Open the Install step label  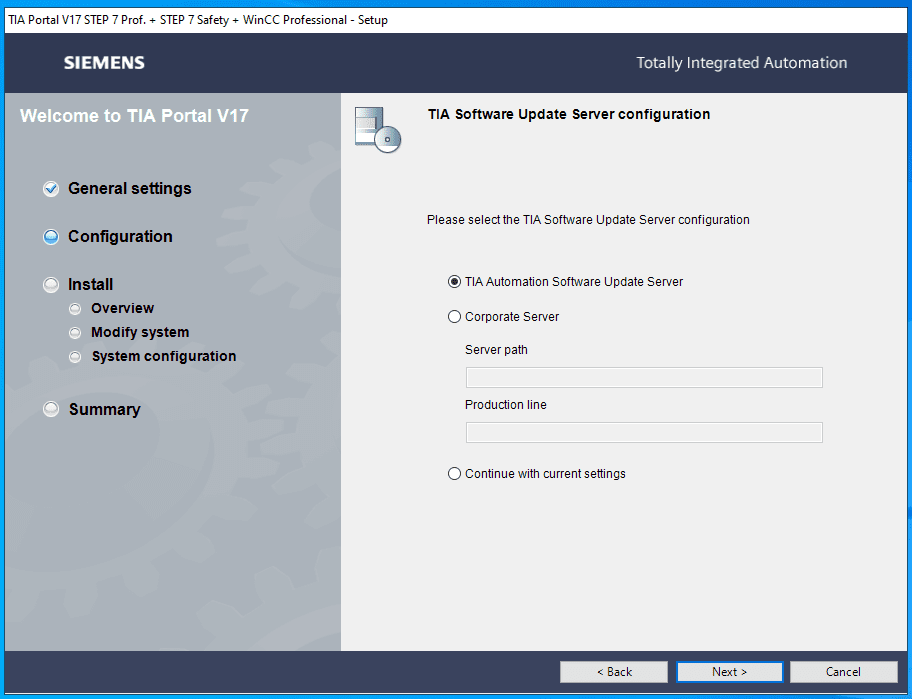[91, 284]
